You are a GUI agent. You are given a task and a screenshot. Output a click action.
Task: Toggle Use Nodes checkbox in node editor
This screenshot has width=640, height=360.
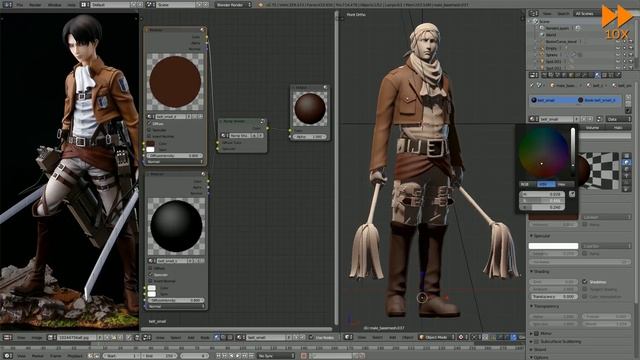311,338
